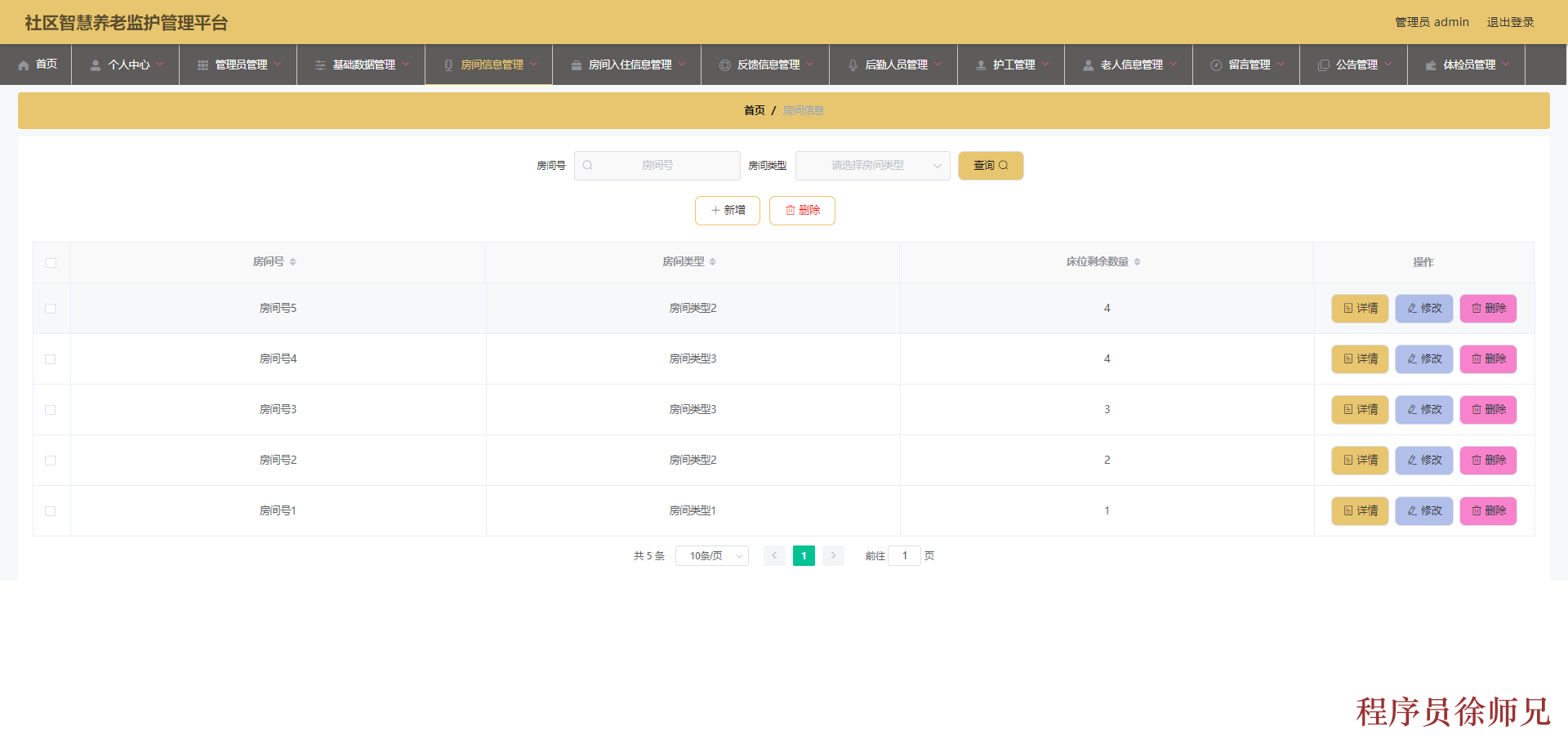Click the user icon beside 老人信息管理
Screen dimensions: 1568x748
(1088, 65)
